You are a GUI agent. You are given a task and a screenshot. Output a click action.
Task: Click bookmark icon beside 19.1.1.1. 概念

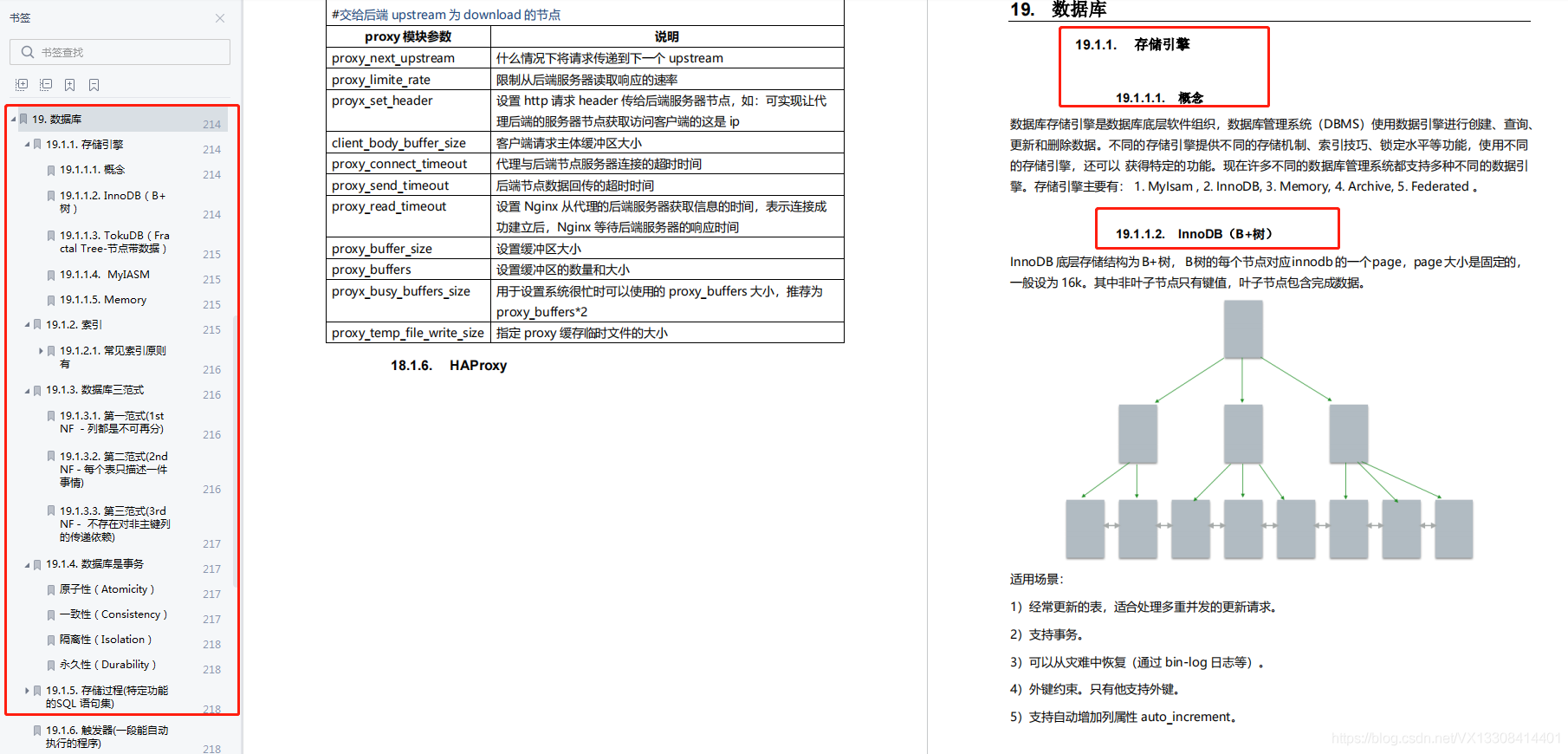(51, 170)
